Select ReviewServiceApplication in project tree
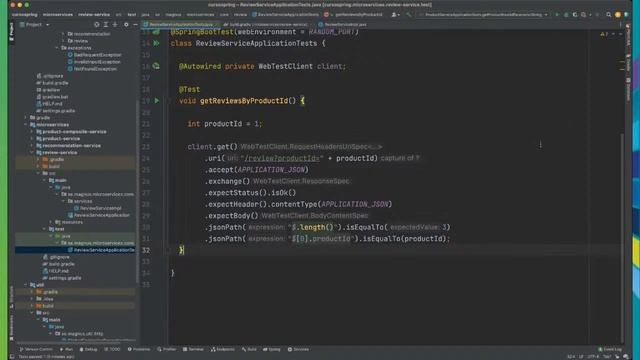 pyautogui.click(x=98, y=215)
